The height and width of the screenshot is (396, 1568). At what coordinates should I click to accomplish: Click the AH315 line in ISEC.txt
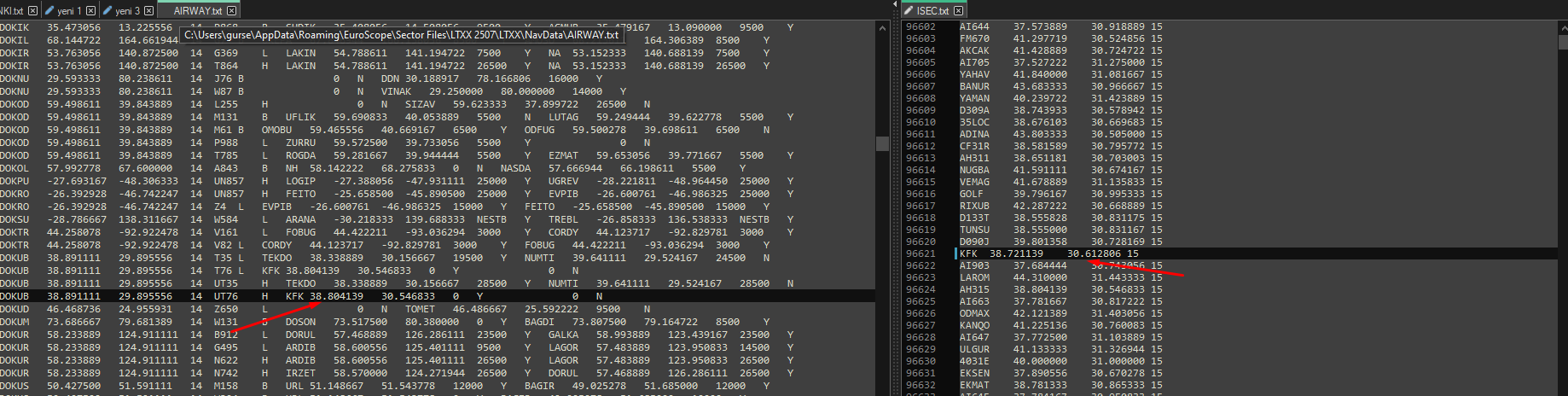pos(1060,289)
